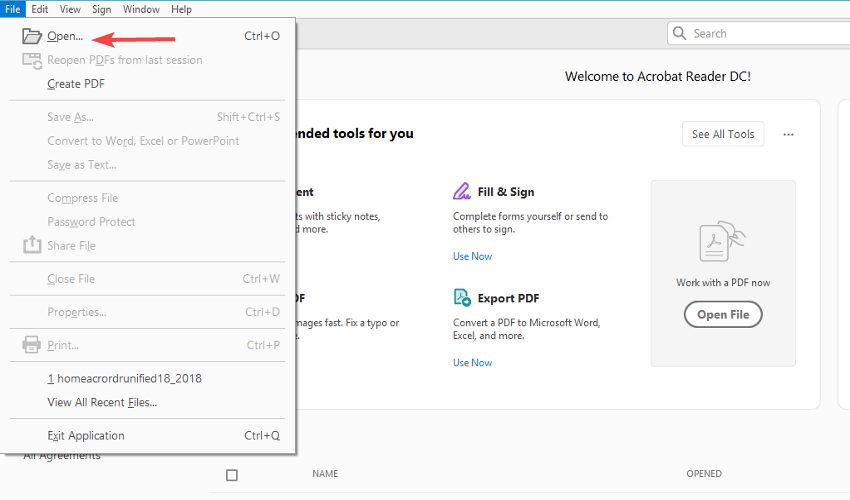This screenshot has width=850, height=500.
Task: Click Use Now under Export PDF
Action: click(x=472, y=363)
